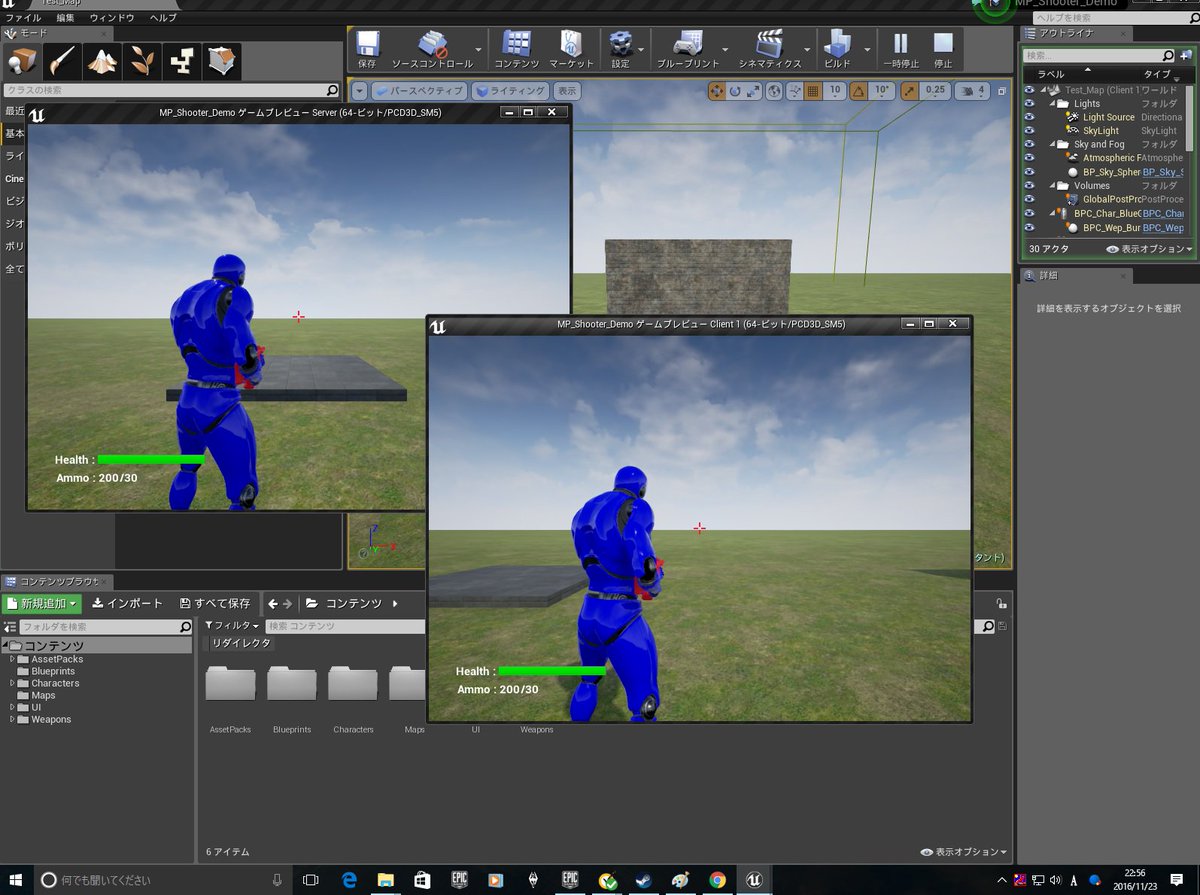Select the rotate gizmo tool icon
1200x895 pixels.
pyautogui.click(x=735, y=91)
